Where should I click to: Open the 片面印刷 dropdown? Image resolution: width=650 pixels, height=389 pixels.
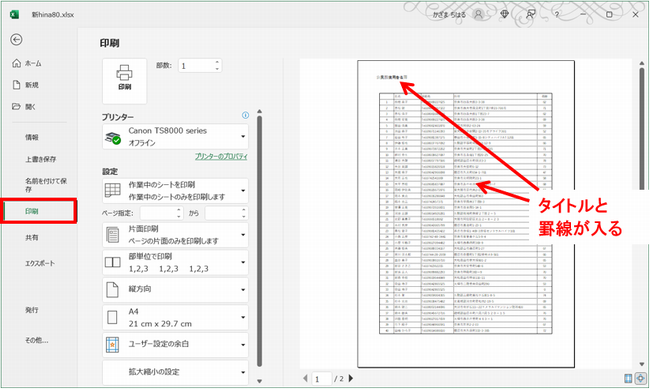(x=175, y=235)
